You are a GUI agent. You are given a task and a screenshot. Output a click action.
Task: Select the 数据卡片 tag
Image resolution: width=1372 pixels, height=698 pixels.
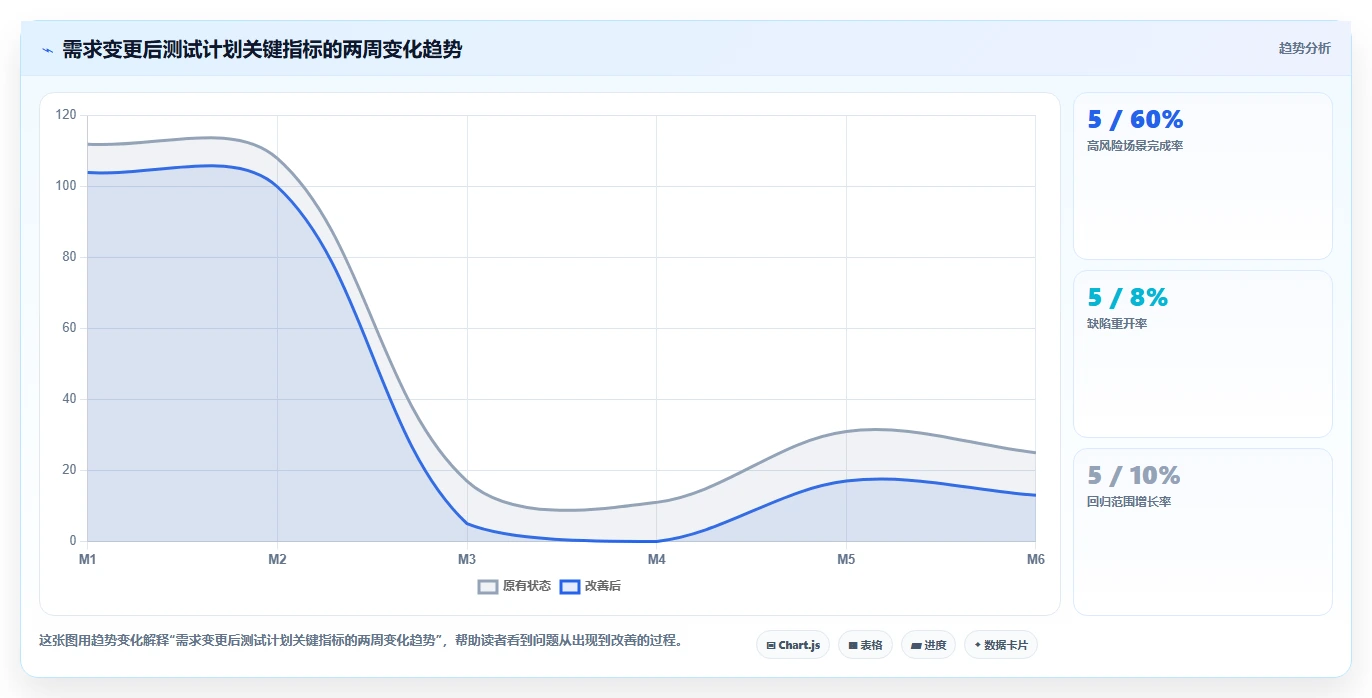(x=1001, y=645)
